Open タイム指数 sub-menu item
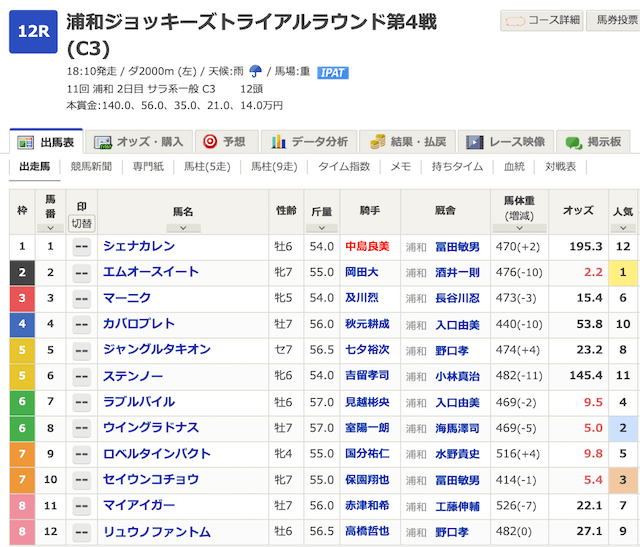This screenshot has height=547, width=640. [x=344, y=167]
